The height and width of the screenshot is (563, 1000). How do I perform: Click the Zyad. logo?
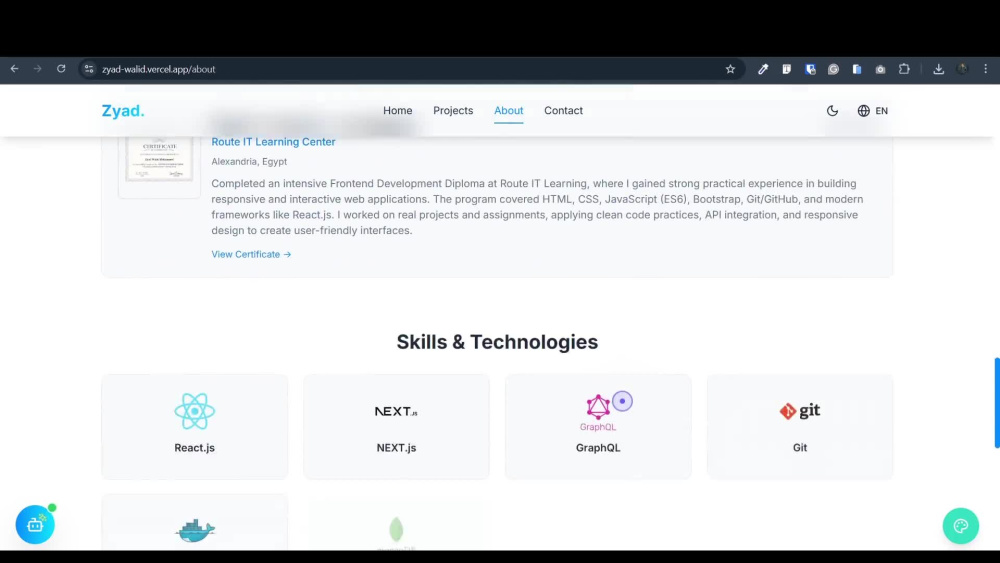123,111
